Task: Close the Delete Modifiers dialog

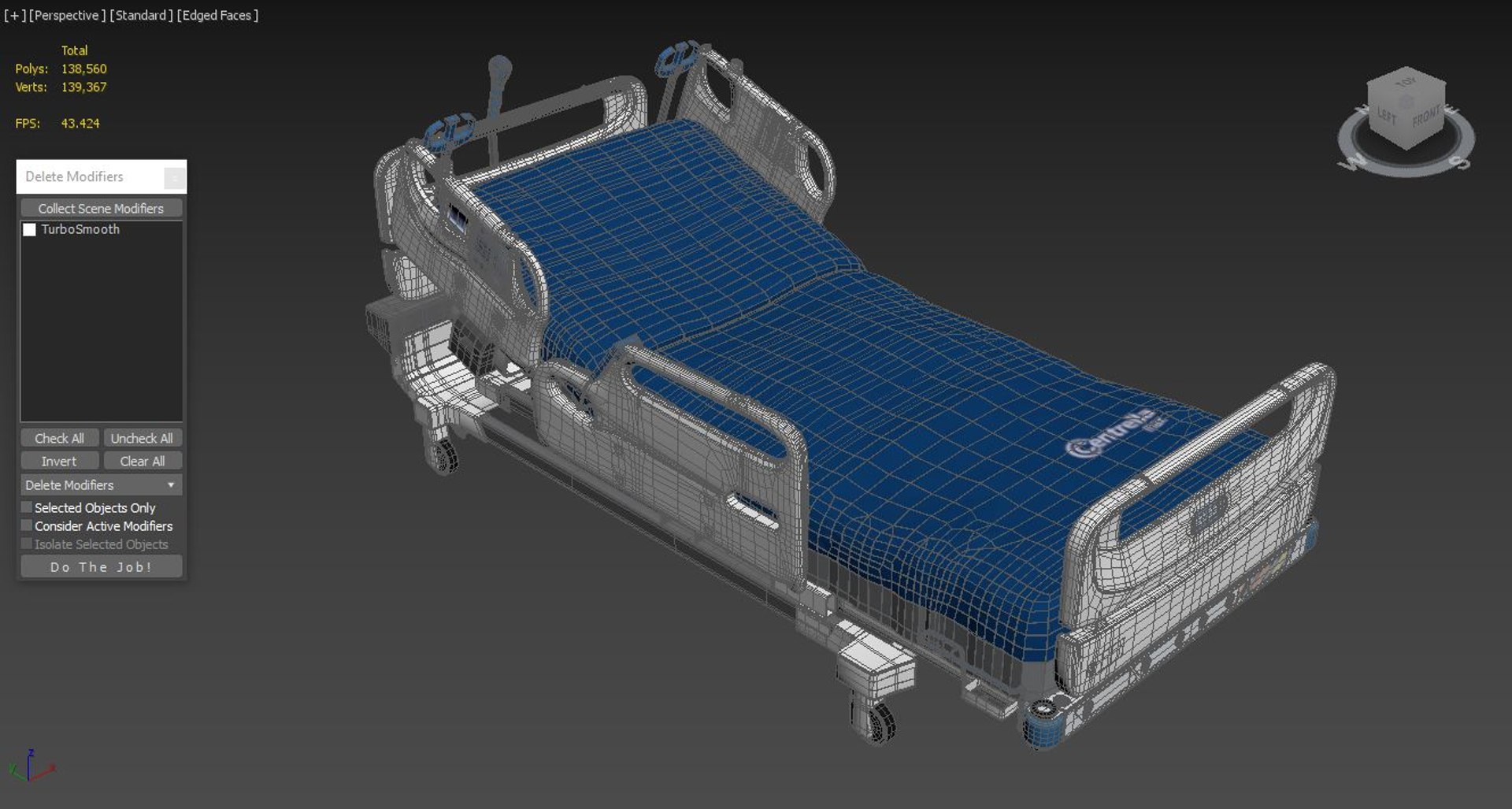Action: point(174,177)
